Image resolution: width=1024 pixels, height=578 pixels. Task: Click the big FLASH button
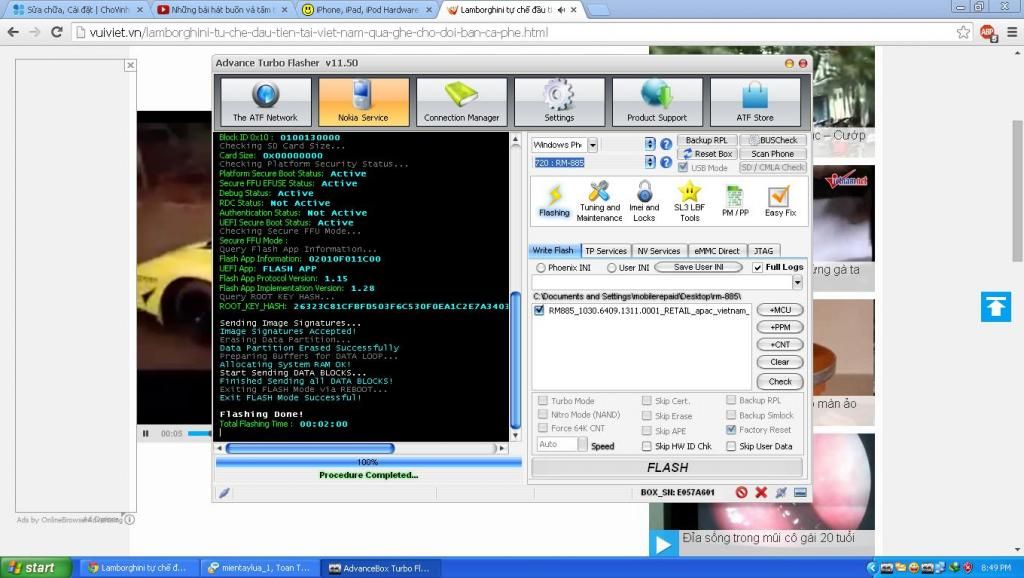pyautogui.click(x=667, y=468)
